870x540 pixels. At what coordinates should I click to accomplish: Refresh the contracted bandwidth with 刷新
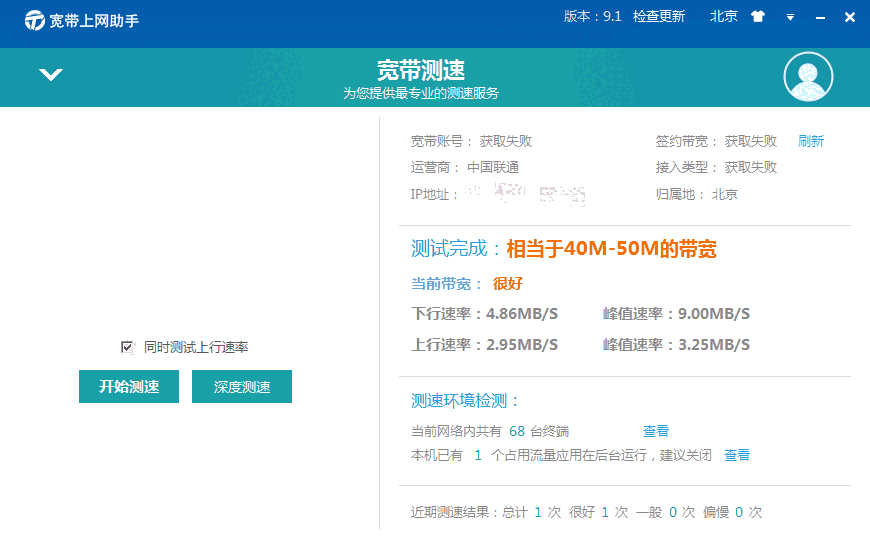tap(811, 141)
